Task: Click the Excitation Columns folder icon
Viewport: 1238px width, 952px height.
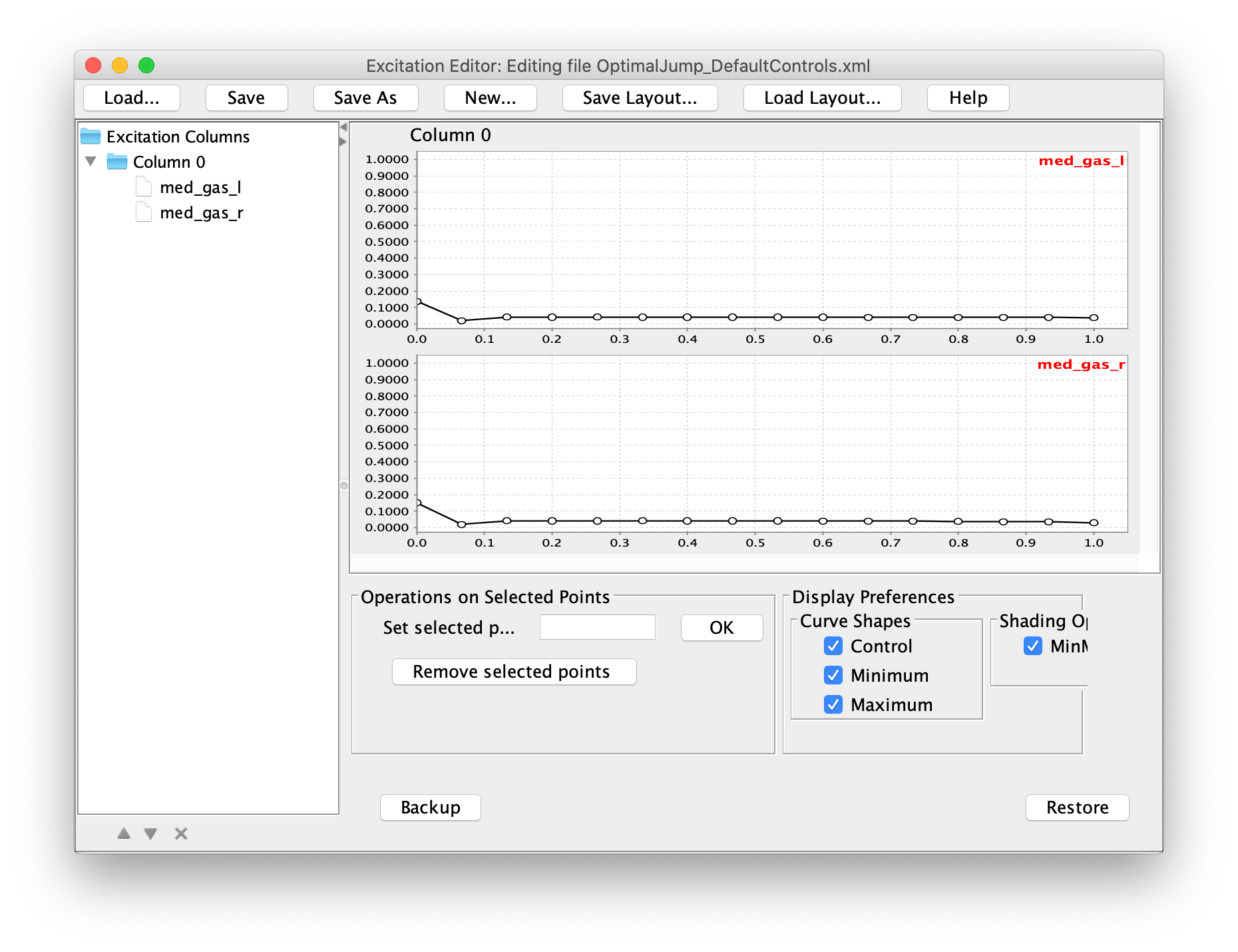Action: tap(90, 136)
